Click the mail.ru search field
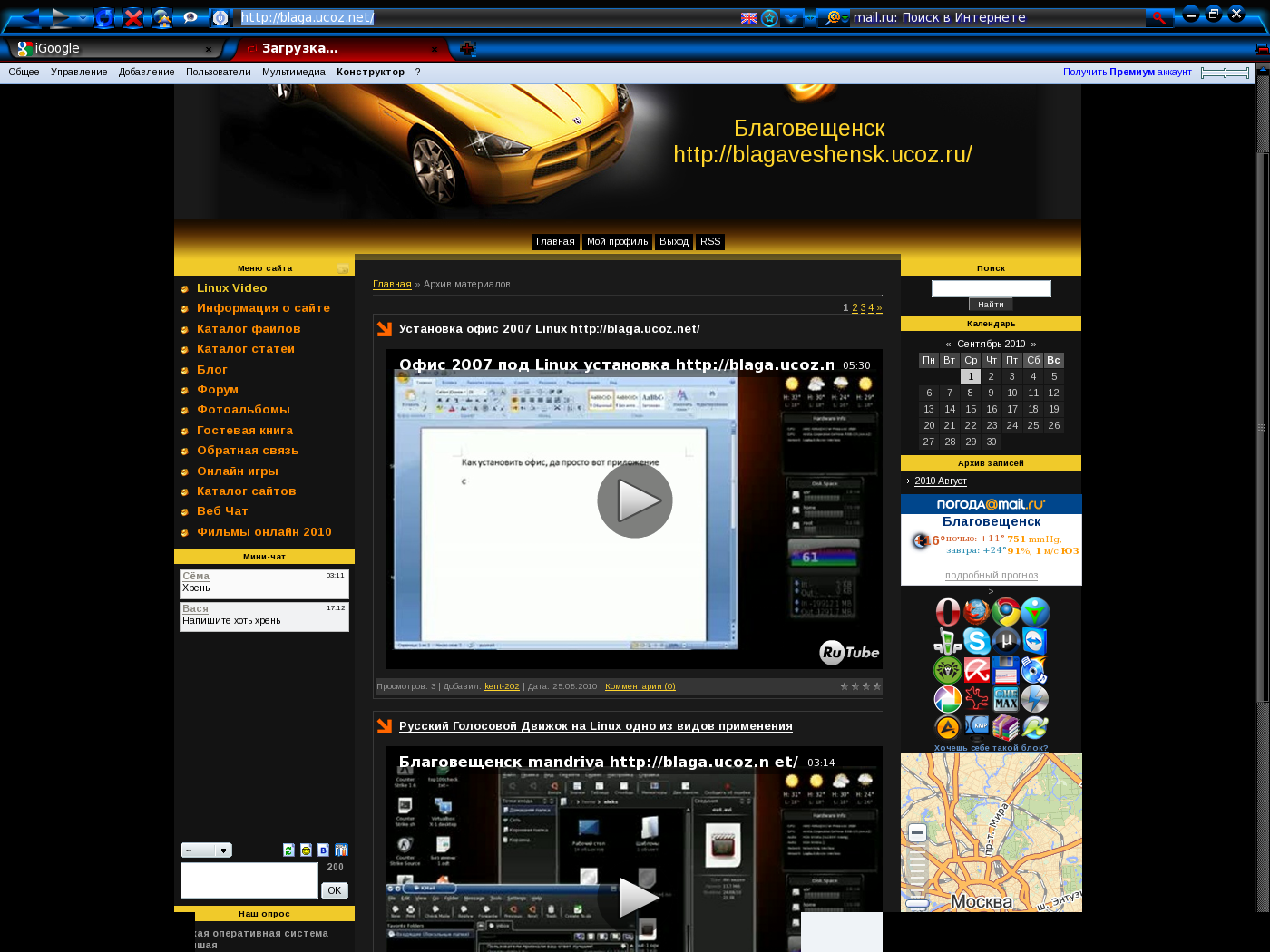The width and height of the screenshot is (1270, 952). (x=998, y=17)
